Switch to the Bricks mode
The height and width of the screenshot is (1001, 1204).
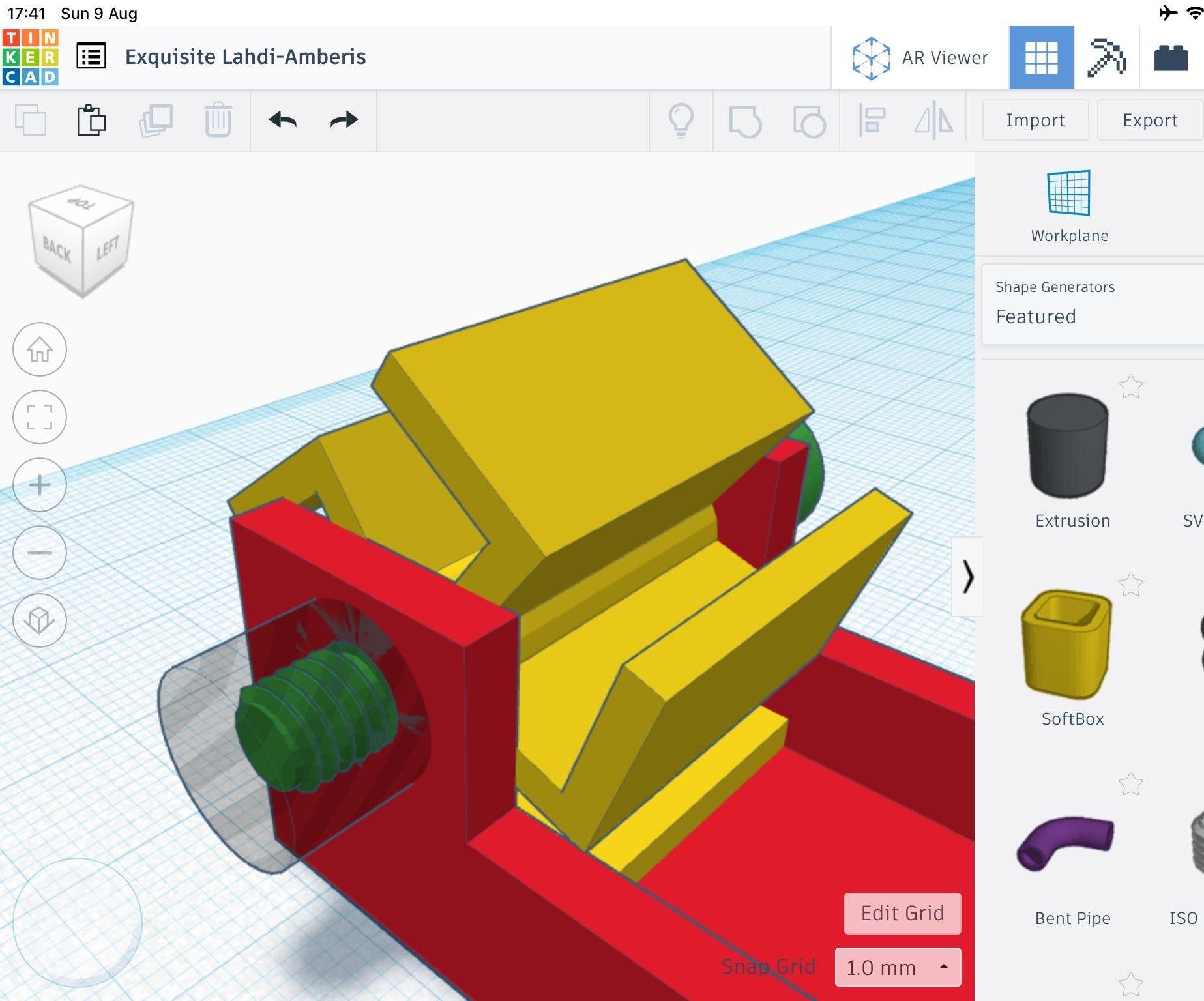coord(1171,58)
